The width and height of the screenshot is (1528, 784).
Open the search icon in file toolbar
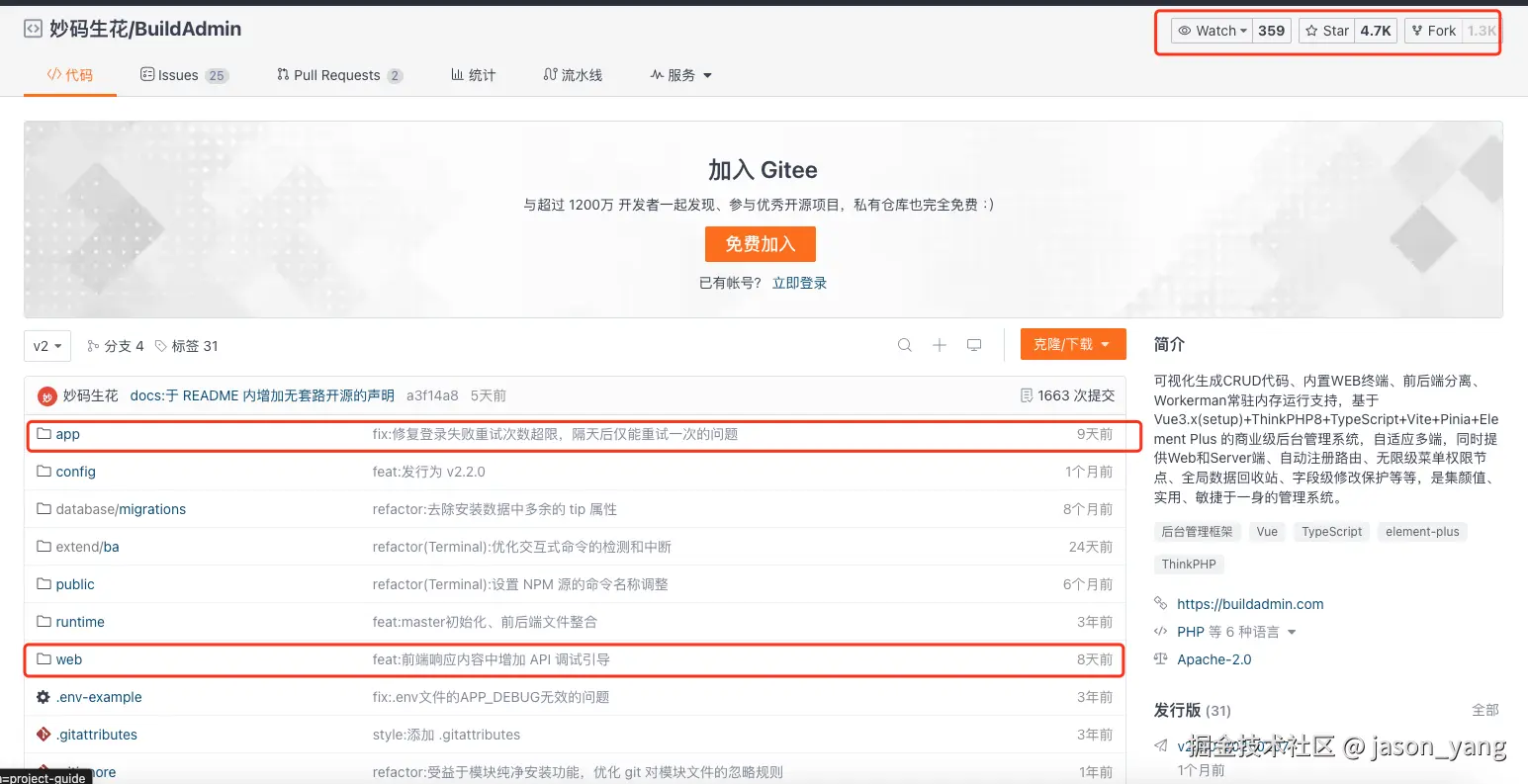pos(905,345)
